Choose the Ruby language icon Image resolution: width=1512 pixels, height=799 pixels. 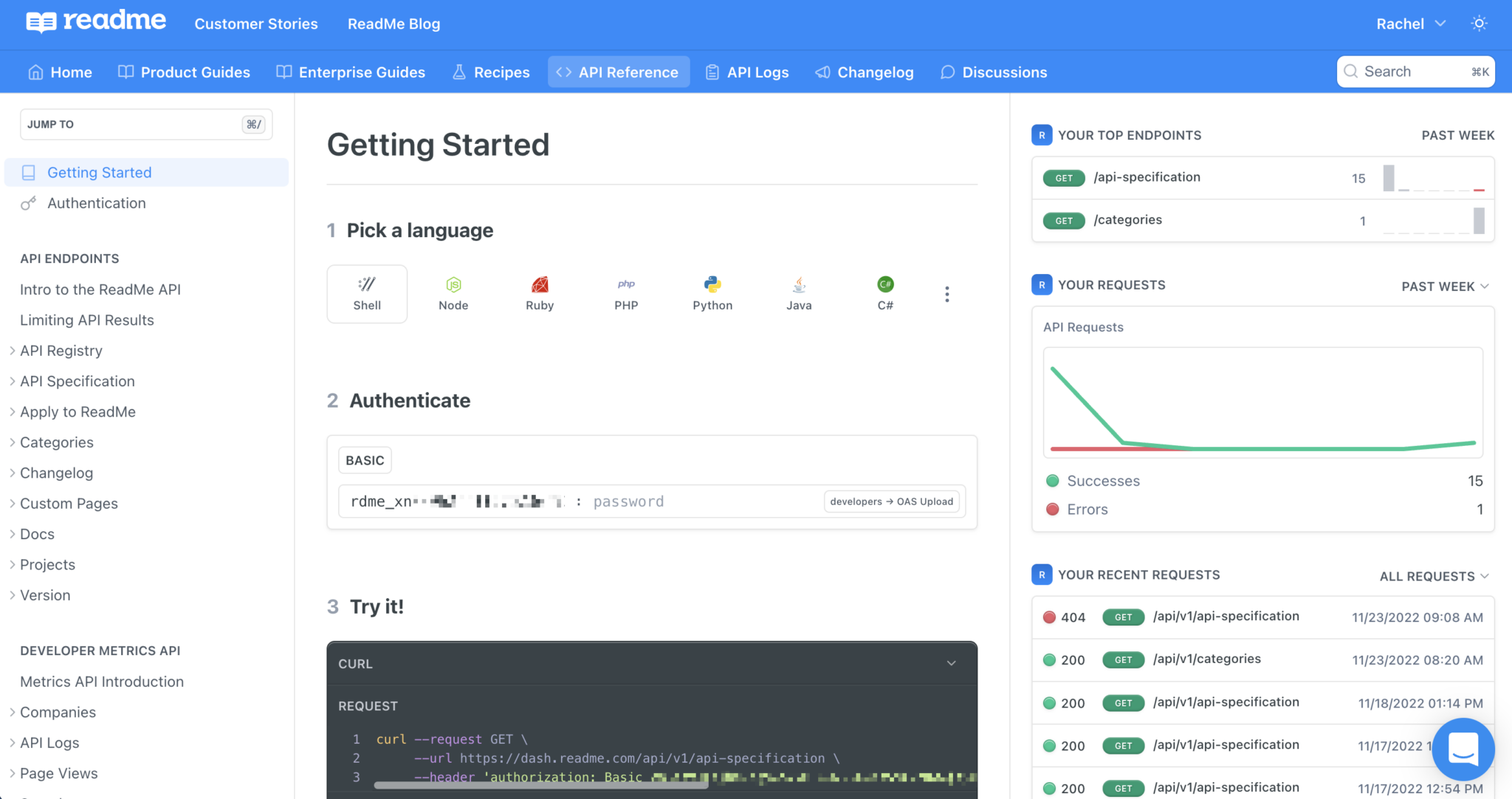(540, 293)
